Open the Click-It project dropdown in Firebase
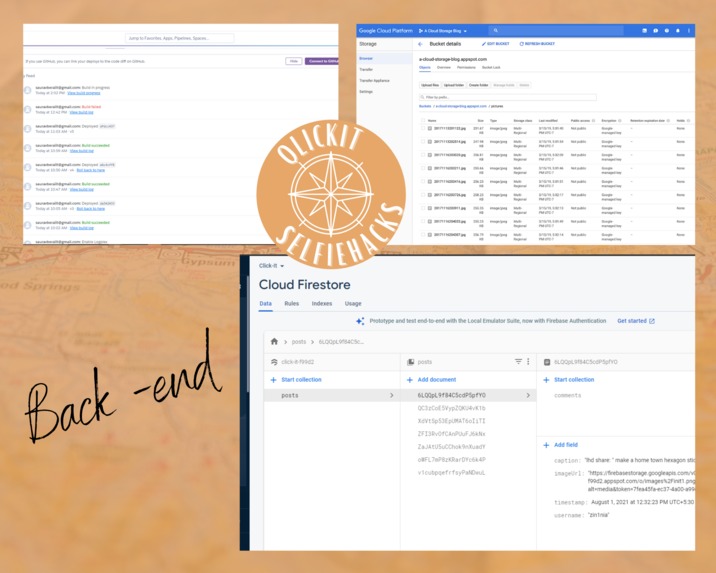The width and height of the screenshot is (716, 573). coord(271,266)
